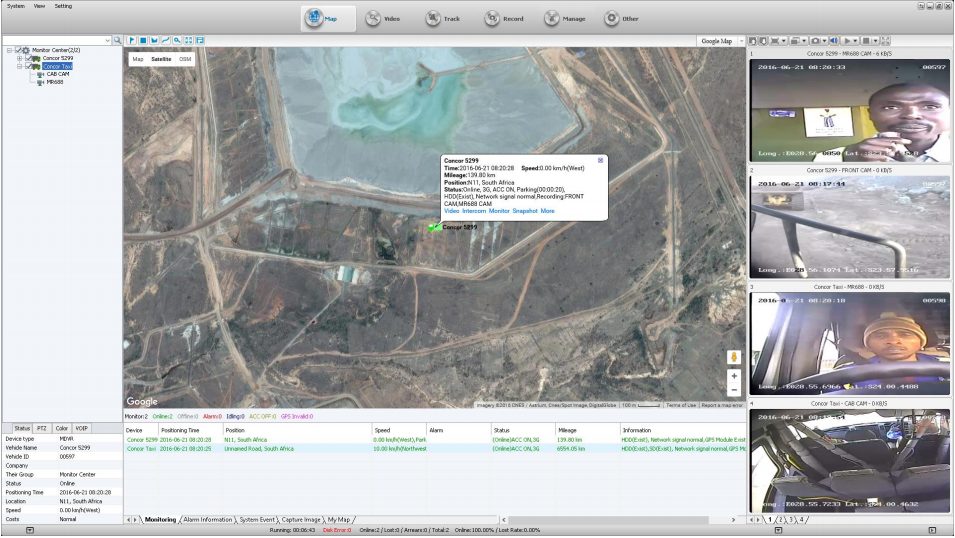
Task: Open the snapshot dropdown arrow
Action: 824,41
